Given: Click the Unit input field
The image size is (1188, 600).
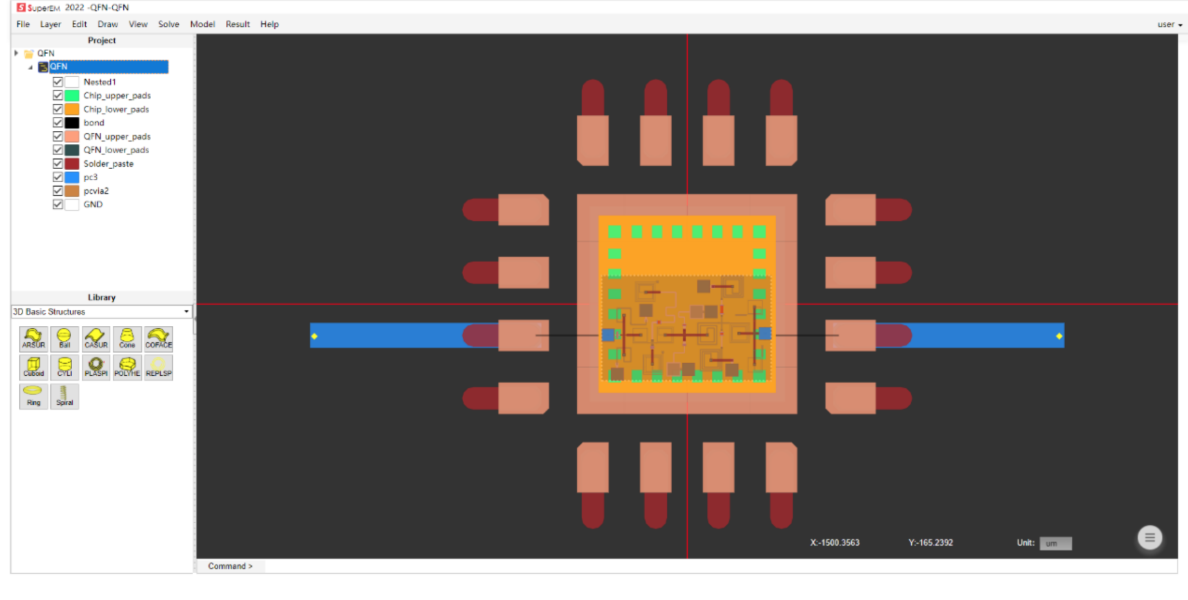Looking at the screenshot, I should tap(1055, 543).
